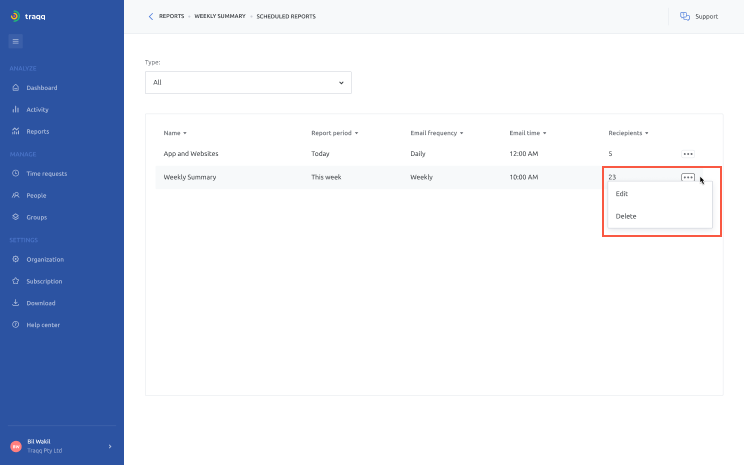The image size is (744, 465).
Task: Sort by Email frequency column
Action: [x=436, y=133]
